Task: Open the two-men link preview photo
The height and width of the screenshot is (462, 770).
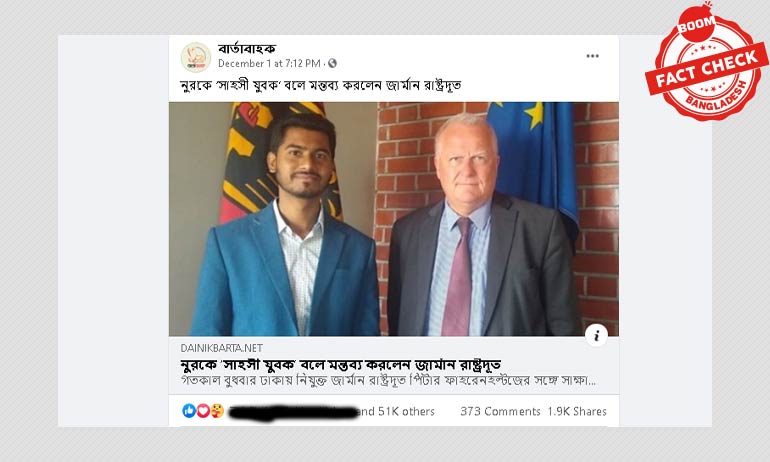Action: [x=394, y=219]
